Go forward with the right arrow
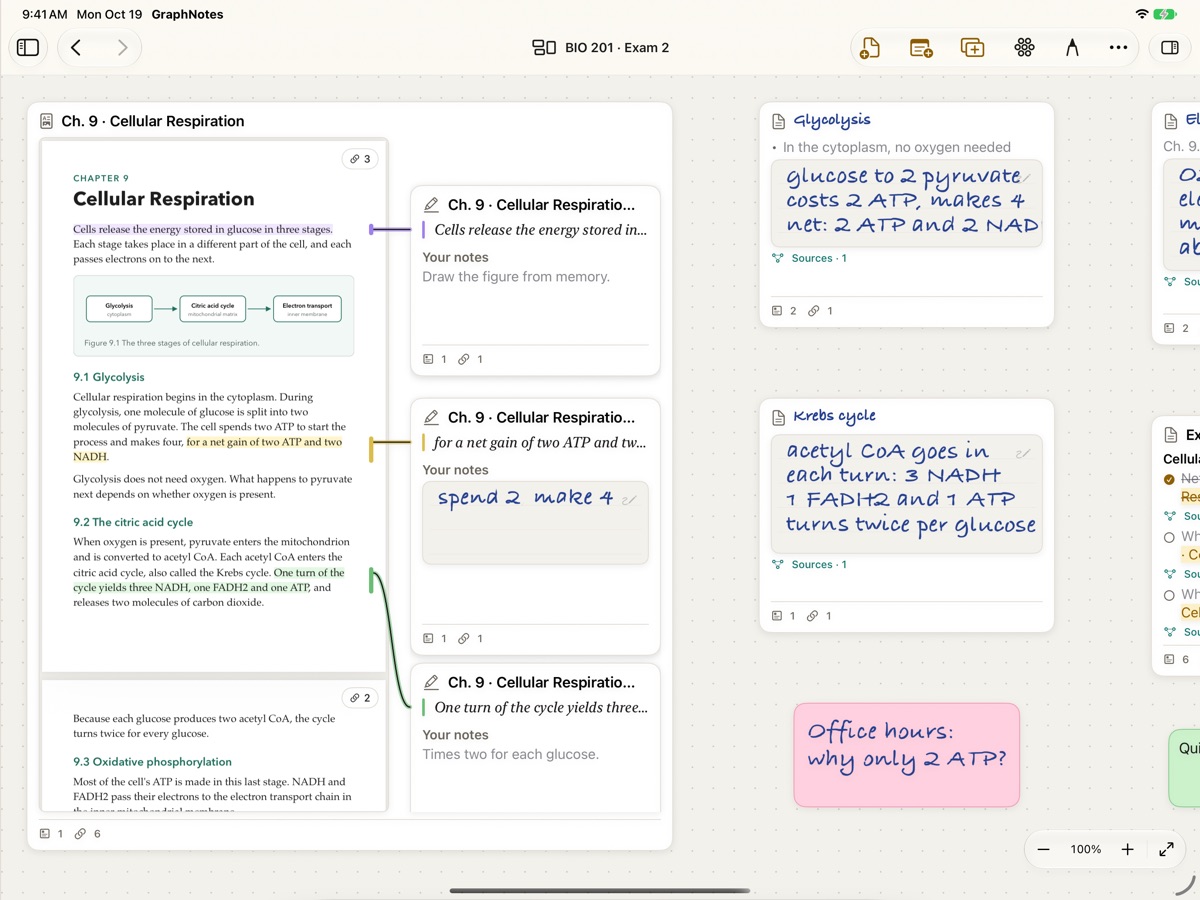The height and width of the screenshot is (900, 1200). tap(122, 47)
